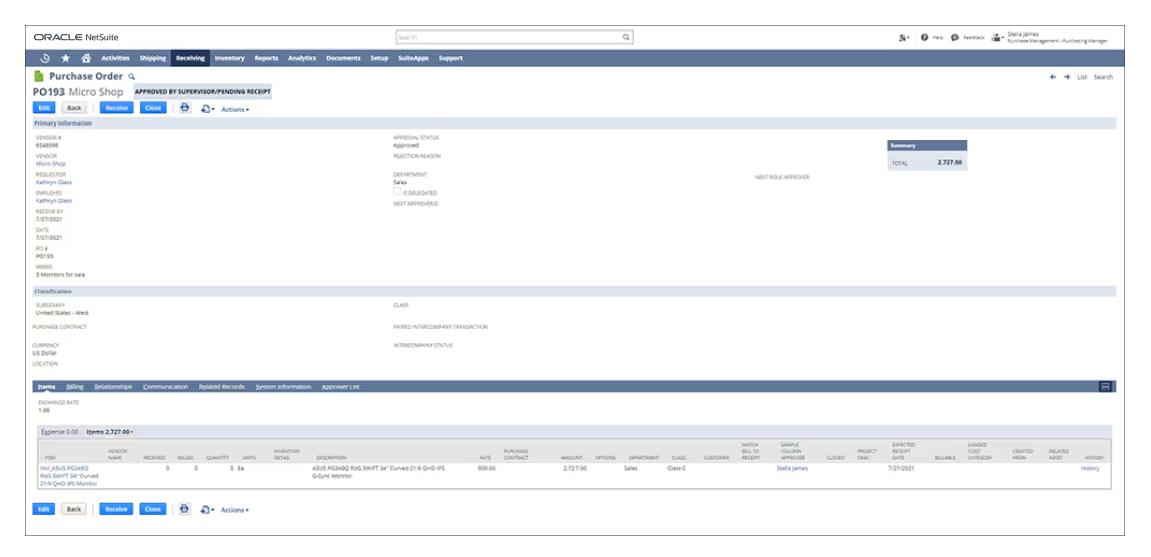
Task: Open Kathryn Glass link under Requestor
Action: [x=54, y=182]
